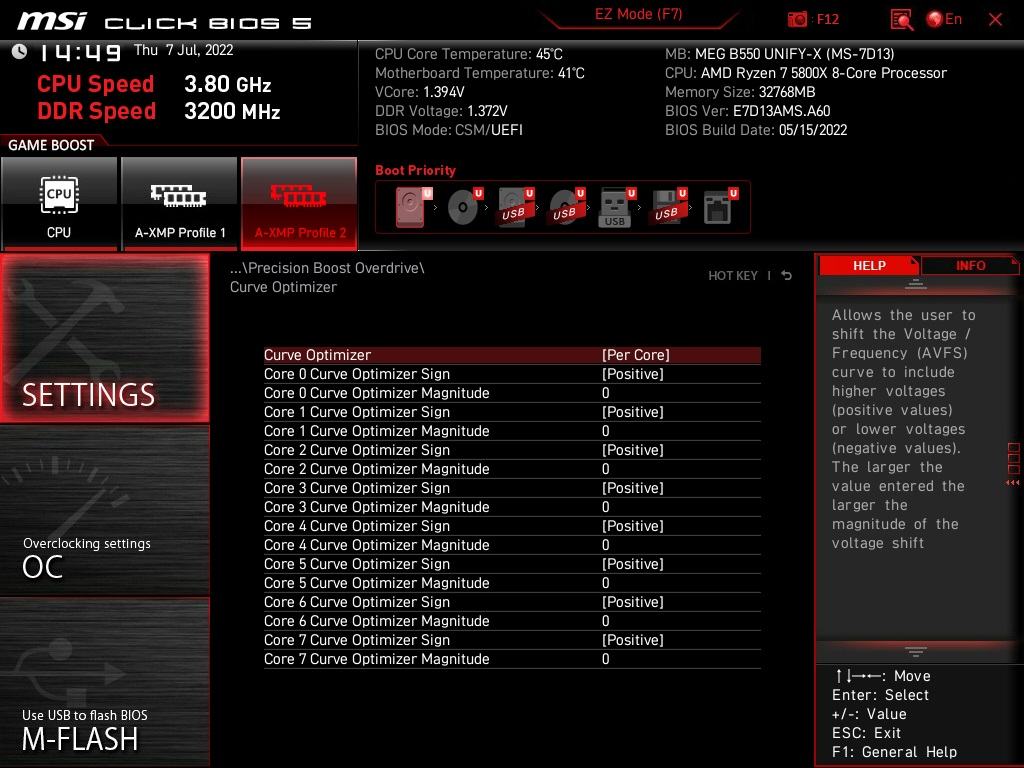Viewport: 1024px width, 768px height.
Task: Click the GAME BOOST label
Action: (x=51, y=145)
